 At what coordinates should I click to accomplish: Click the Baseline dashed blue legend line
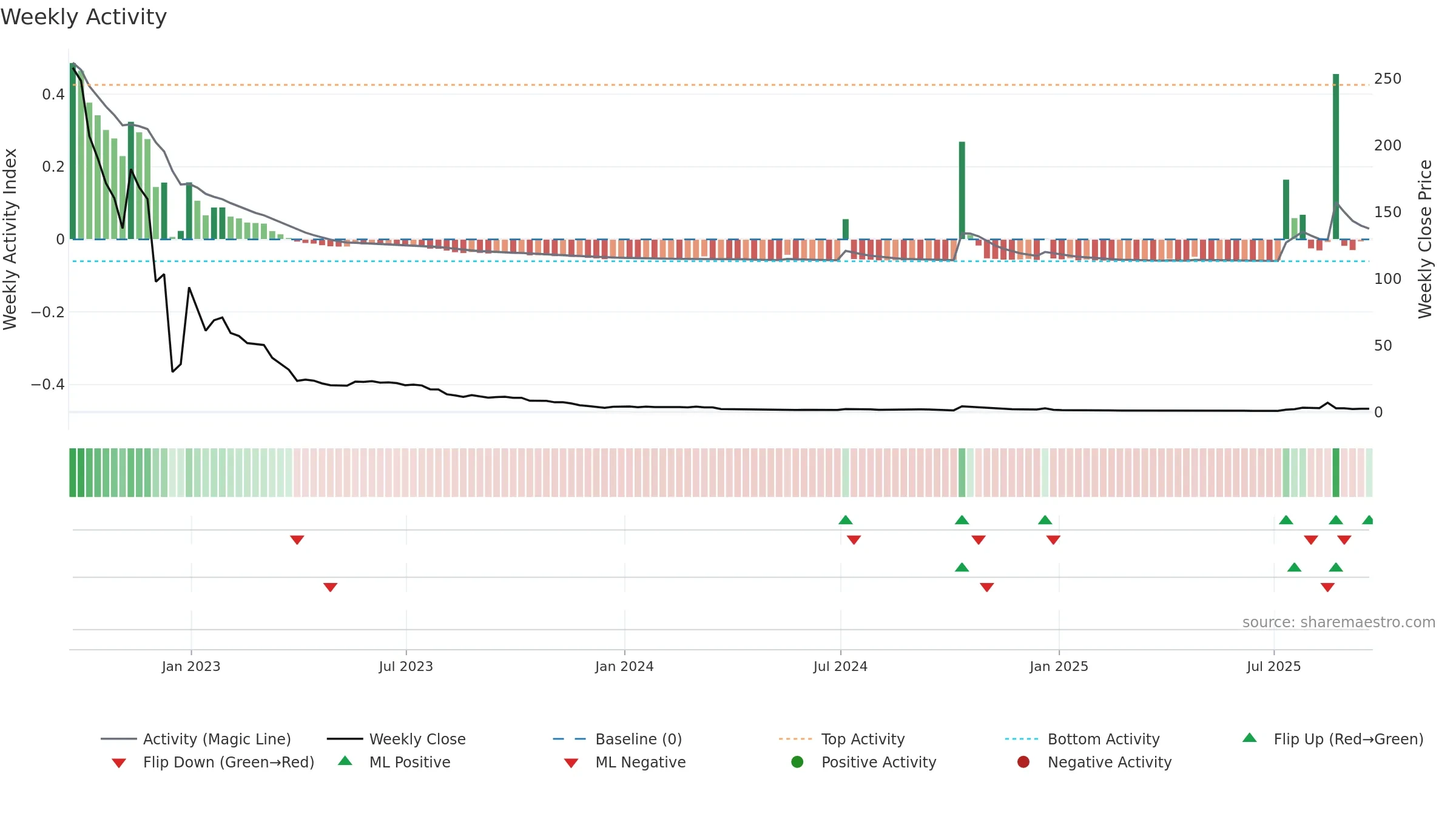[x=570, y=739]
